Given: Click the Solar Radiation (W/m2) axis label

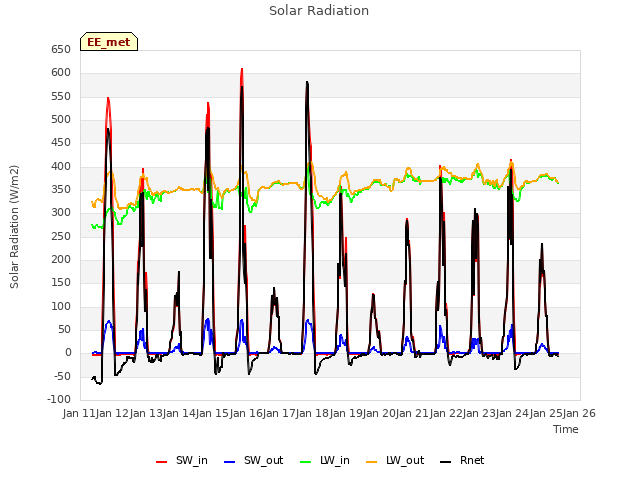Looking at the screenshot, I should point(14,227).
